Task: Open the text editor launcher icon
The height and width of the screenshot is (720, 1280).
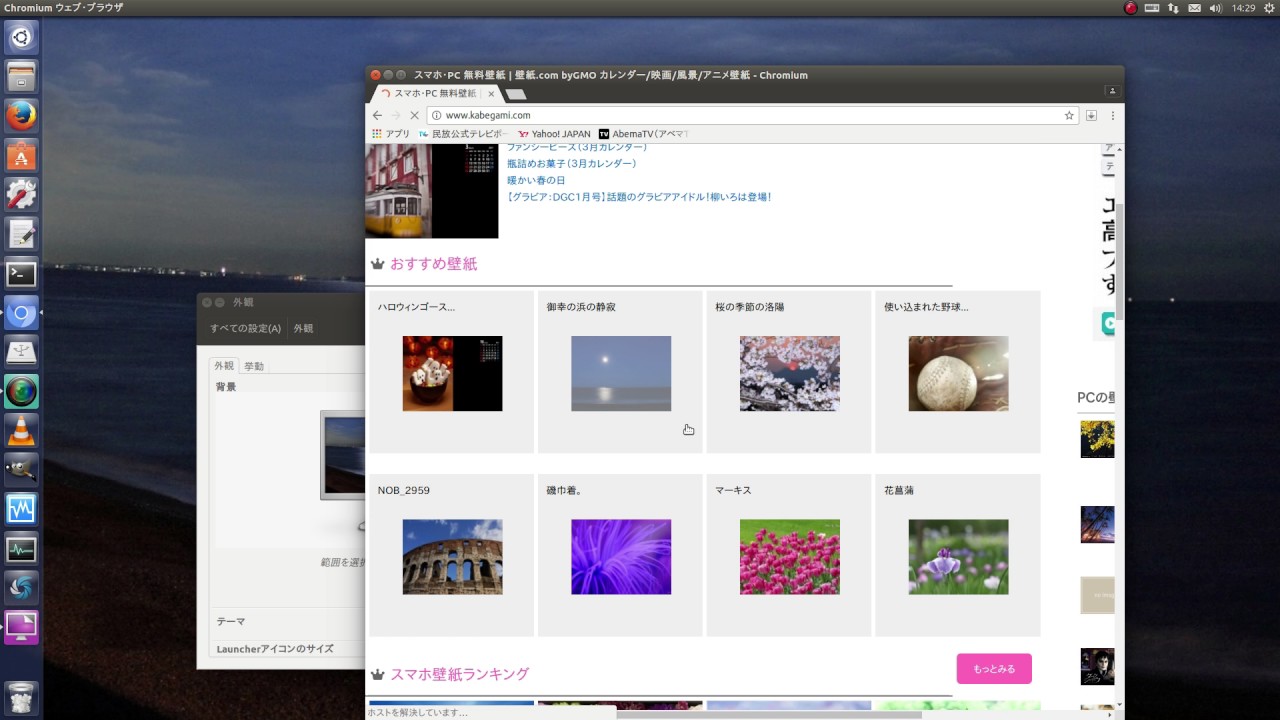Action: point(21,234)
